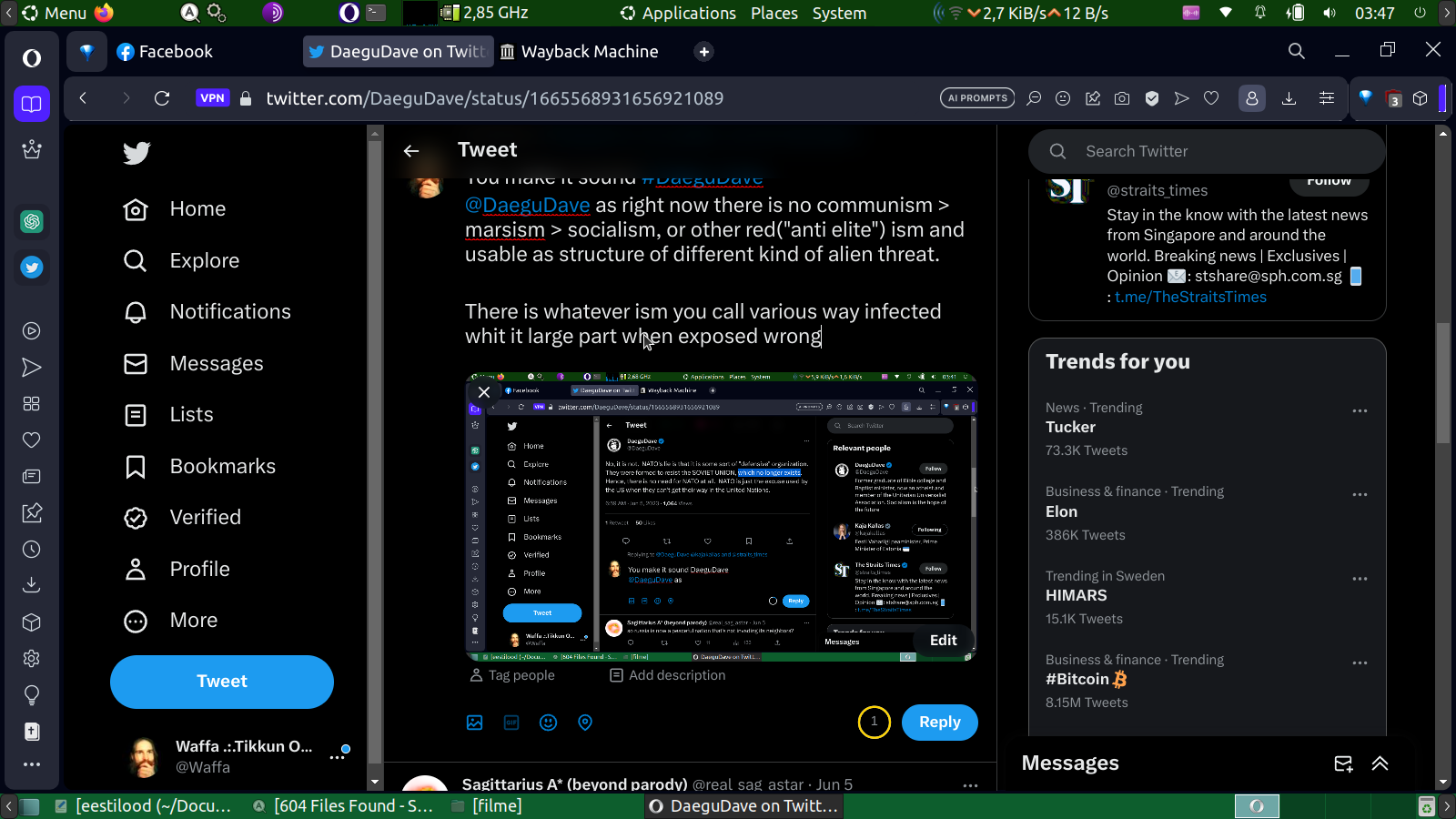Click the Reply button
This screenshot has height=819, width=1456.
tap(940, 723)
